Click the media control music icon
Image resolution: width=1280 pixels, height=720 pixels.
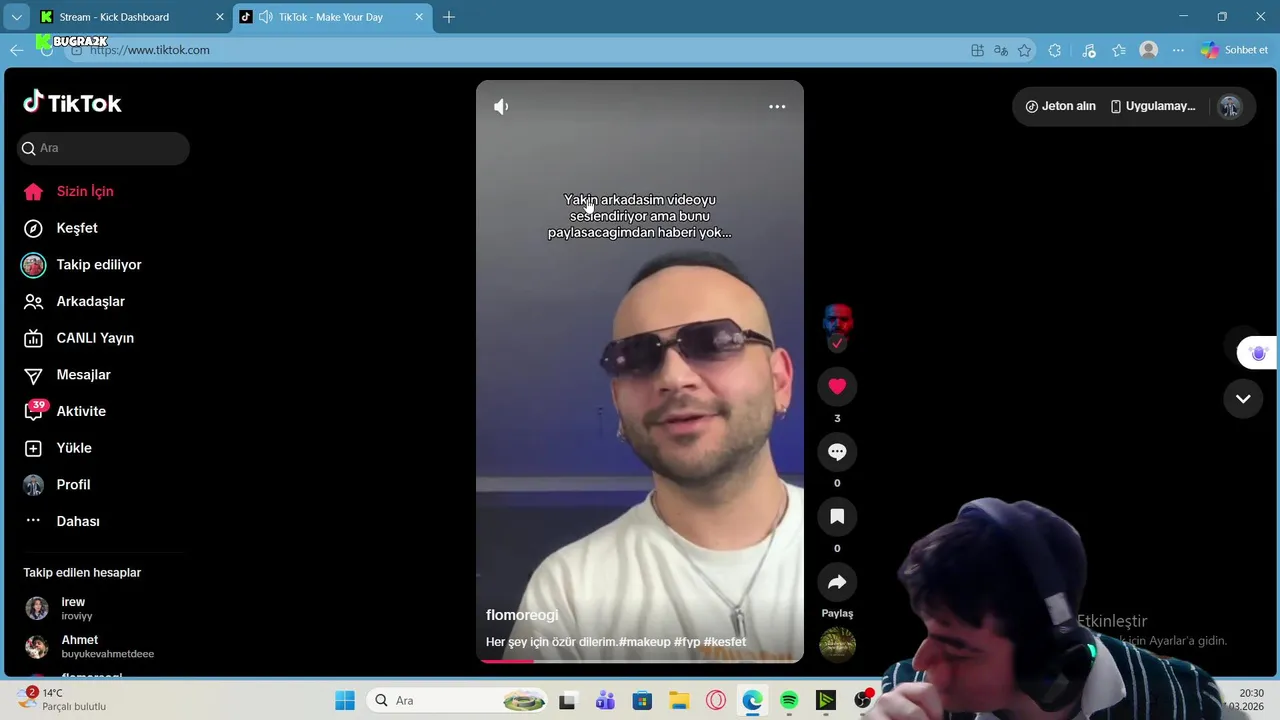tap(1089, 50)
